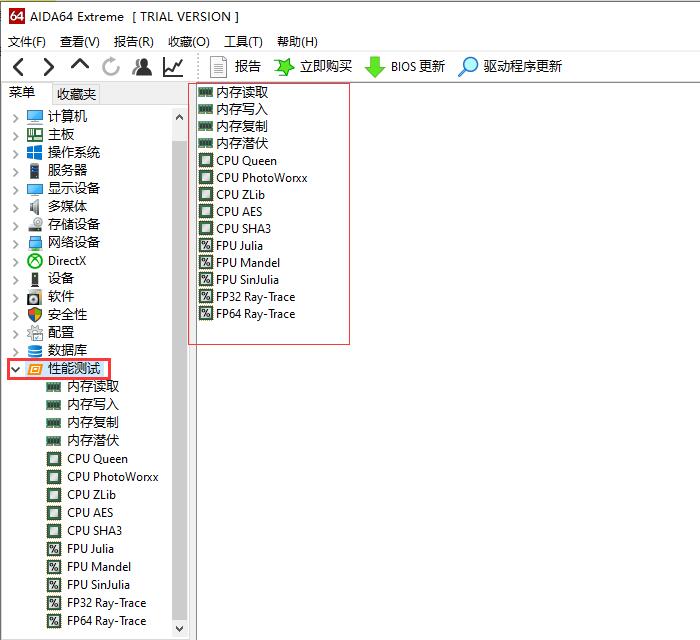Open the user profile icon in toolbar
The image size is (700, 640).
pos(142,67)
